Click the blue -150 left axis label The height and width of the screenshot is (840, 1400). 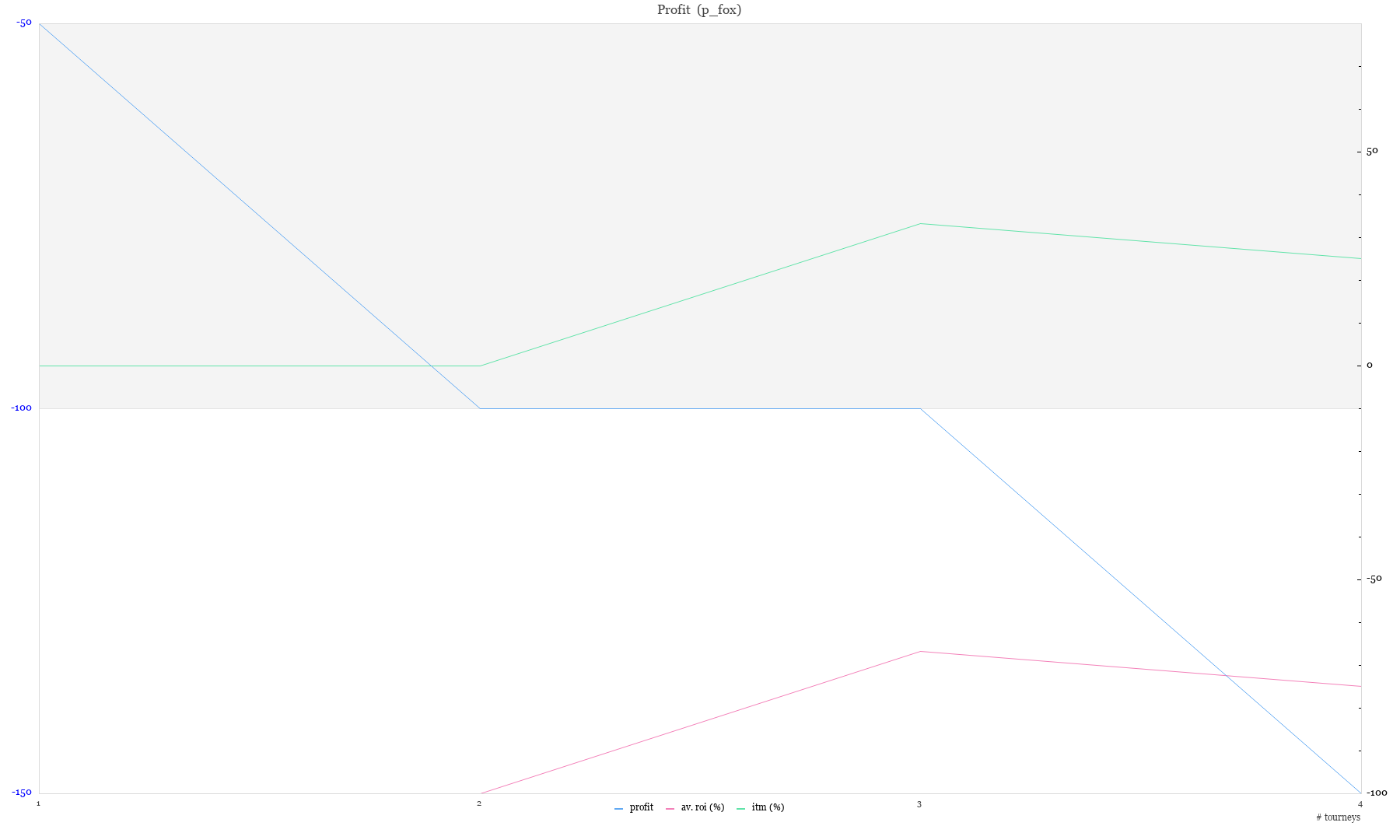click(21, 793)
